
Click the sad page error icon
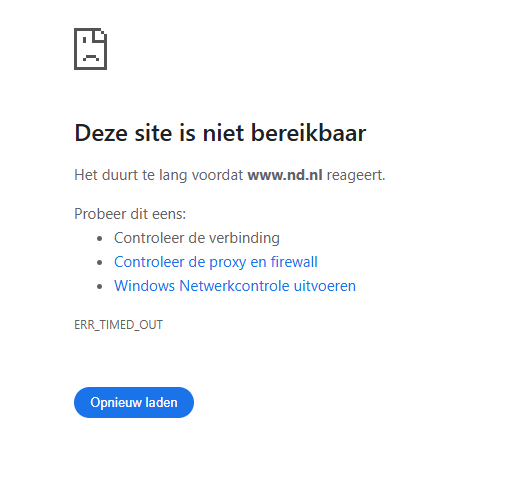[x=90, y=49]
